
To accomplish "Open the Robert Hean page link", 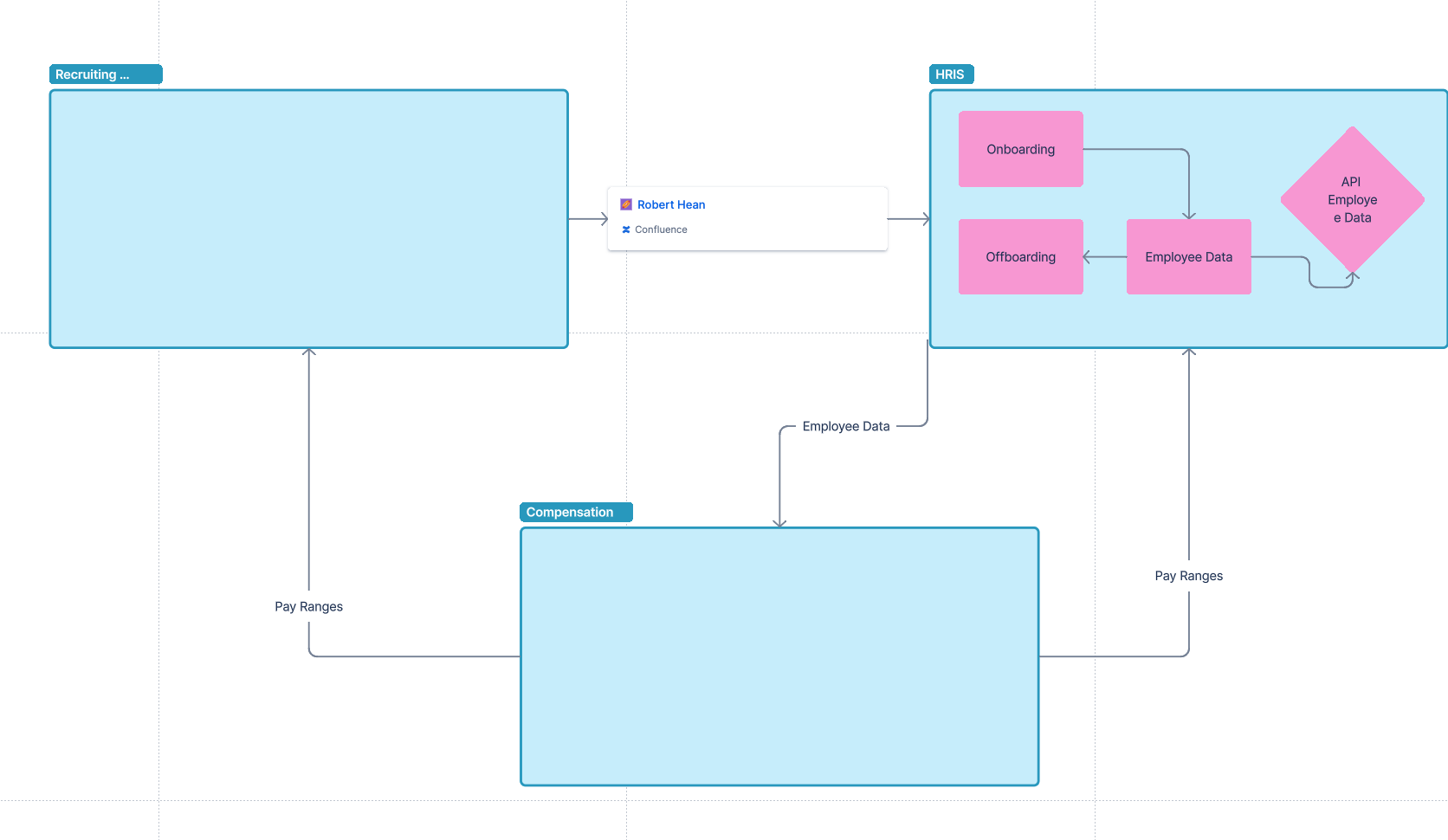I will pos(670,204).
